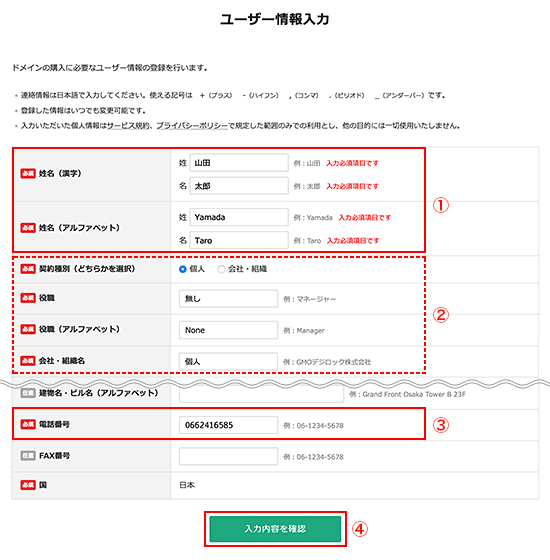Click the 建物名・ビル名 alphabet input field
550x560 pixels.
pyautogui.click(x=261, y=395)
